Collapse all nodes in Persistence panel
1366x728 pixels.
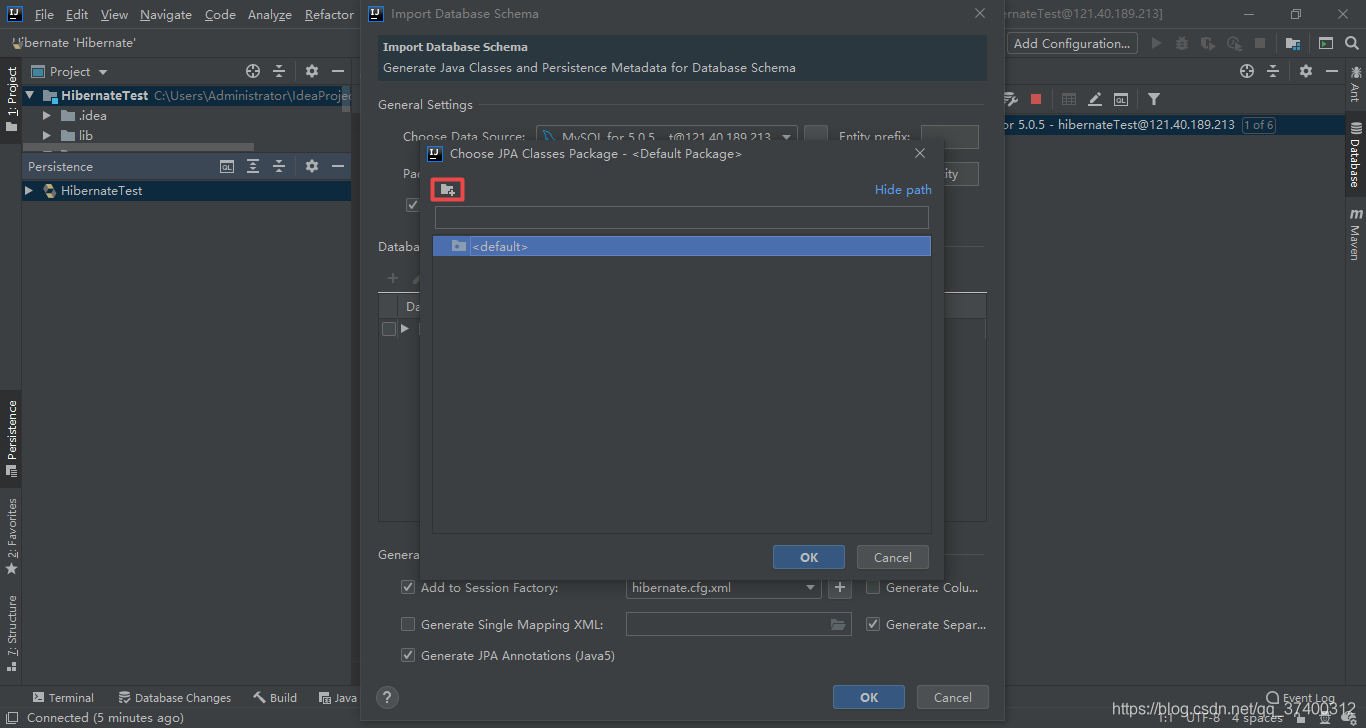pyautogui.click(x=279, y=166)
